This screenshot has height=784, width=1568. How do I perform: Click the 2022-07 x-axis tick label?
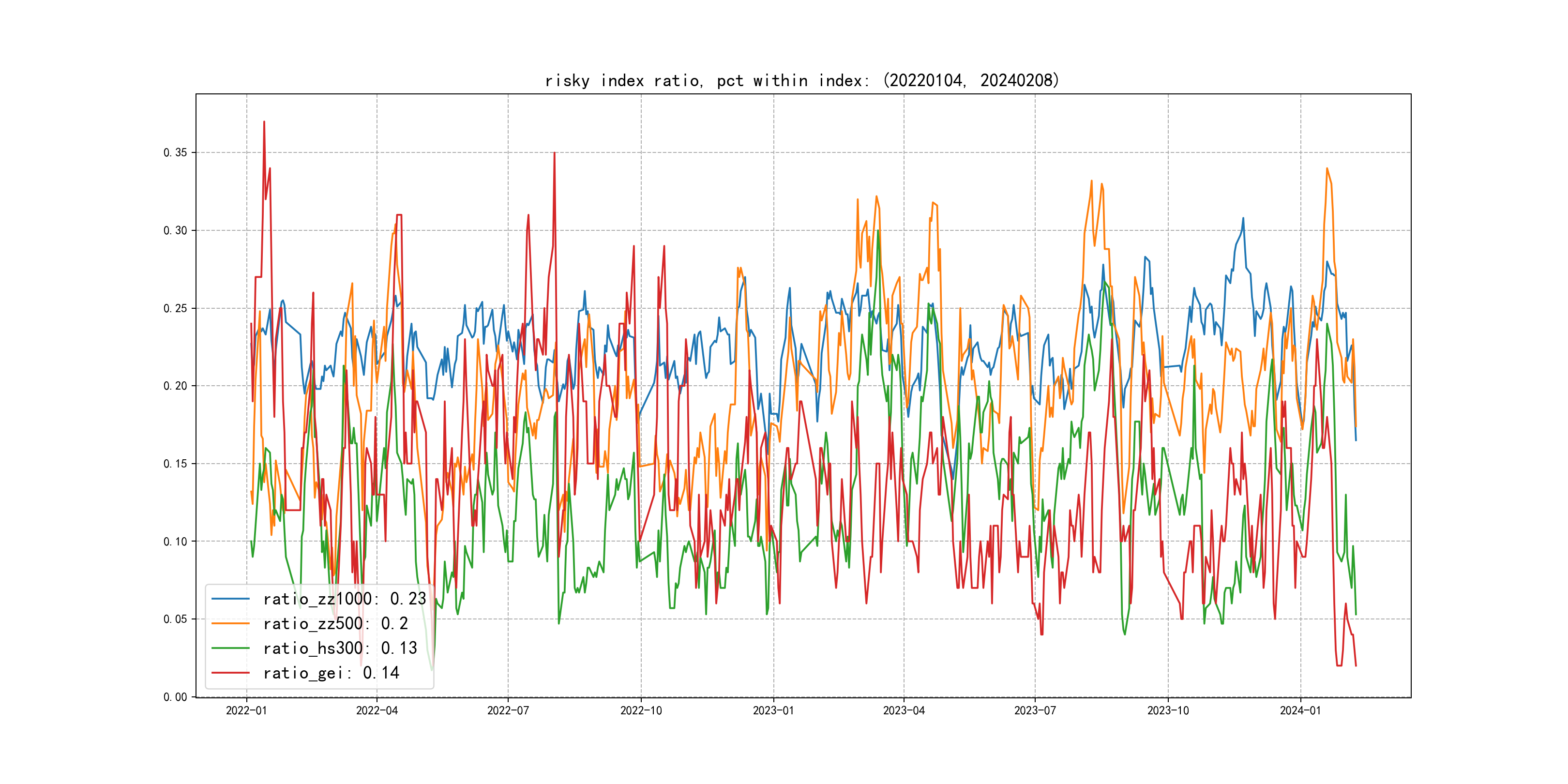click(508, 710)
